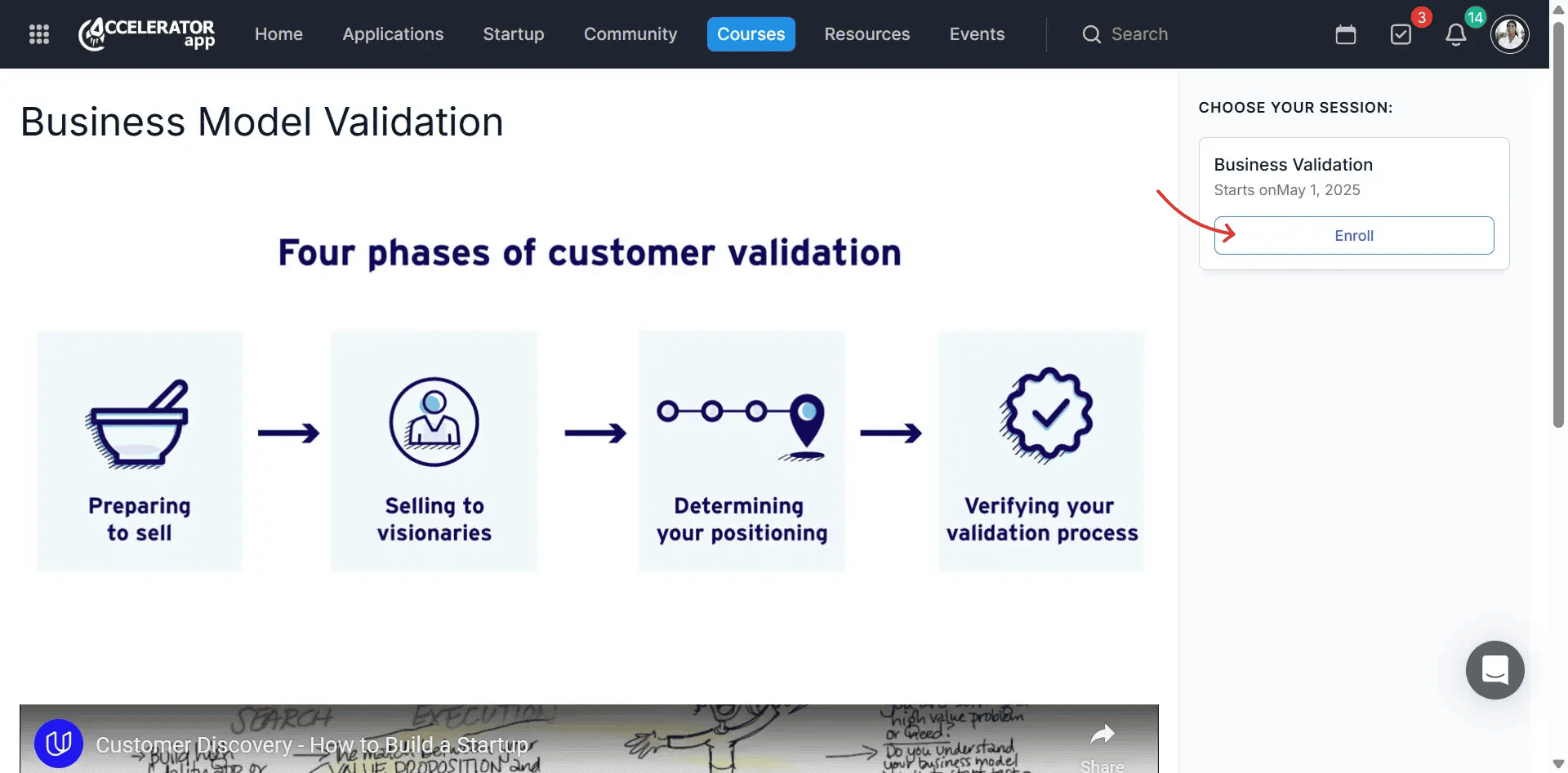The image size is (1568, 773).
Task: Click the Udacity channel logo on video
Action: (x=59, y=744)
